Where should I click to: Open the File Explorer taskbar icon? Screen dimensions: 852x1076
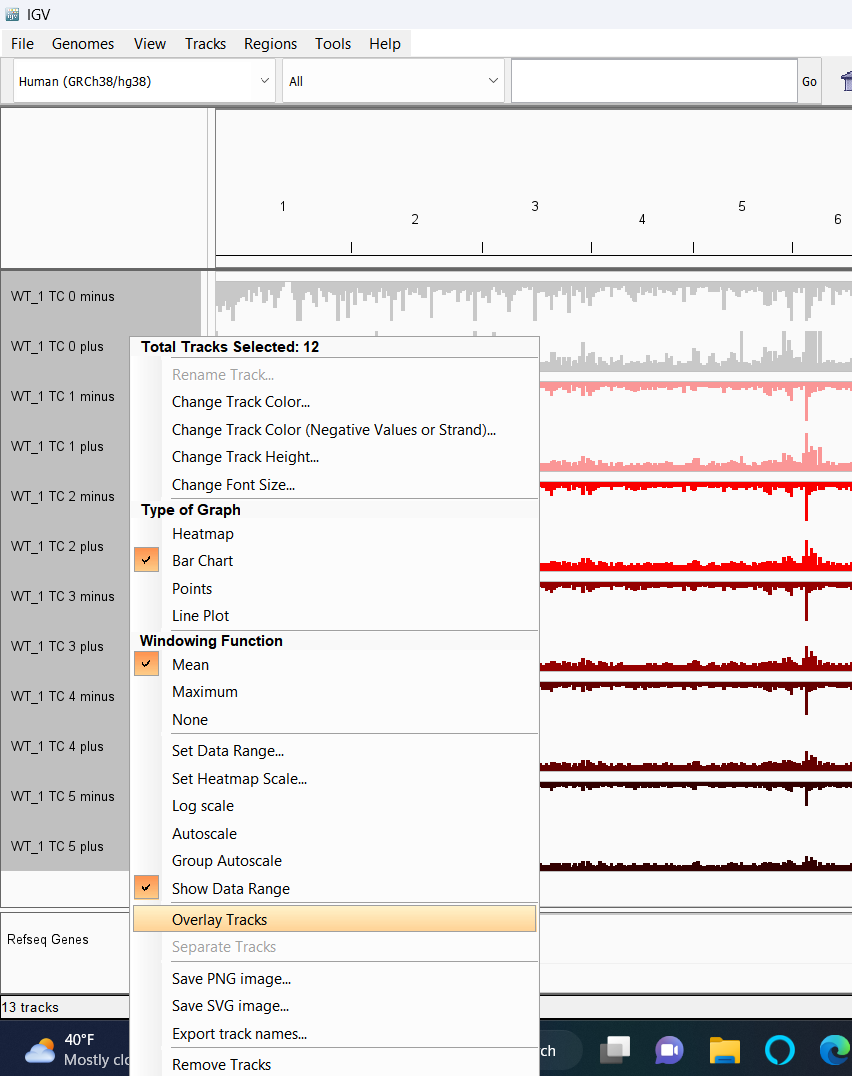724,1050
